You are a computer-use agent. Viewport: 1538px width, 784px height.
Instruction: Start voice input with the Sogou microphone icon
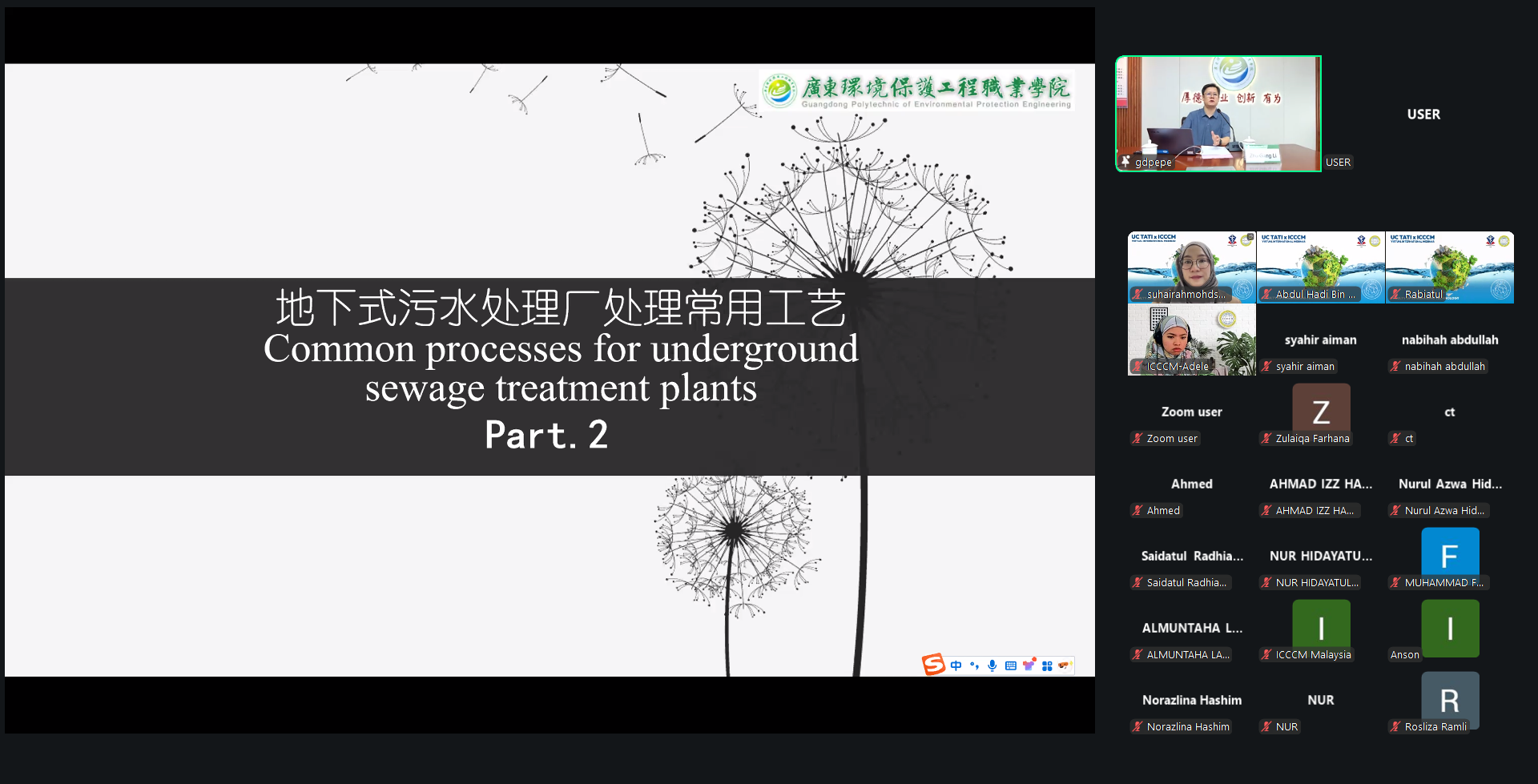coord(992,665)
